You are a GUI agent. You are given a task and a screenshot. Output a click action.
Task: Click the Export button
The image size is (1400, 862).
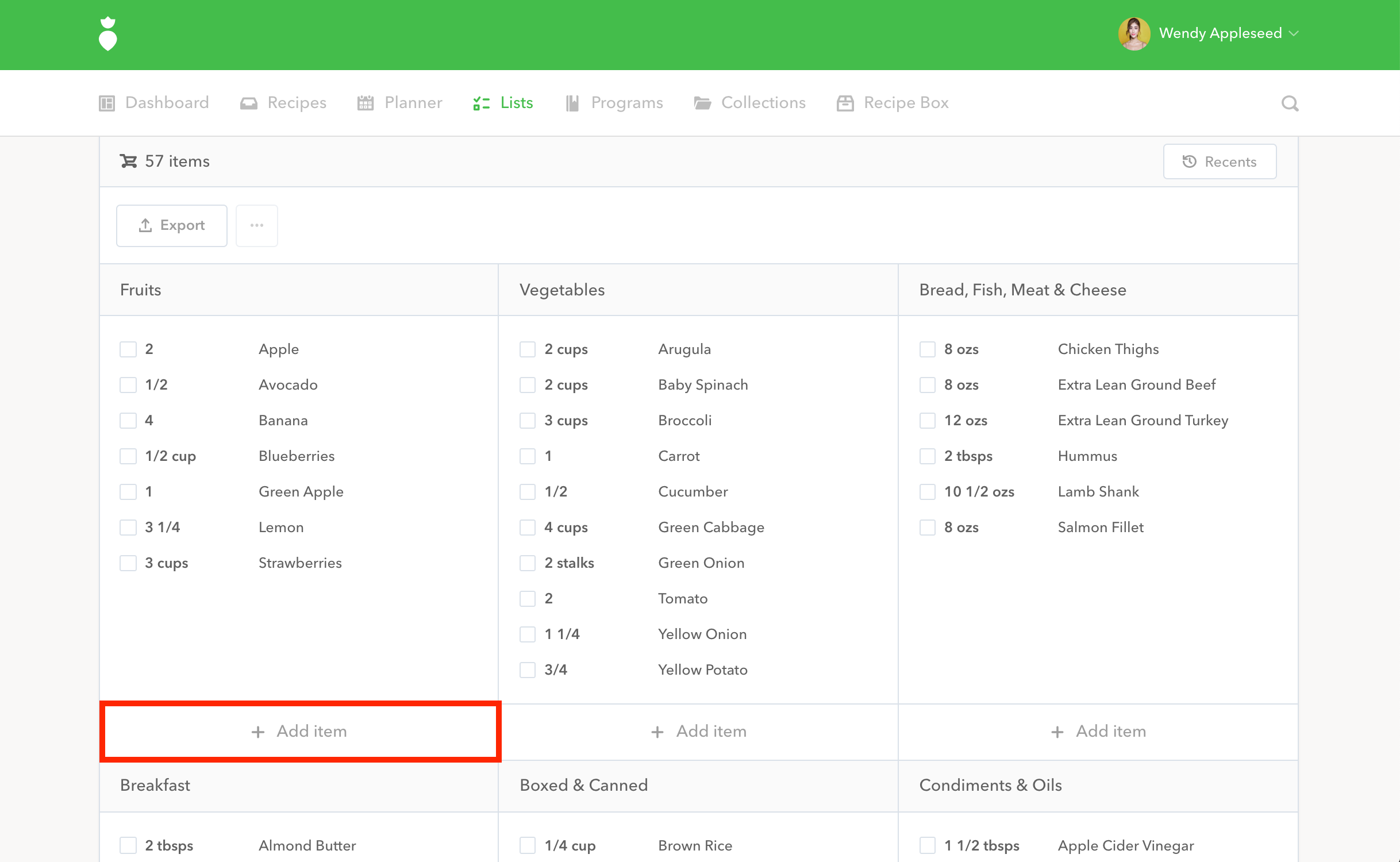click(171, 226)
